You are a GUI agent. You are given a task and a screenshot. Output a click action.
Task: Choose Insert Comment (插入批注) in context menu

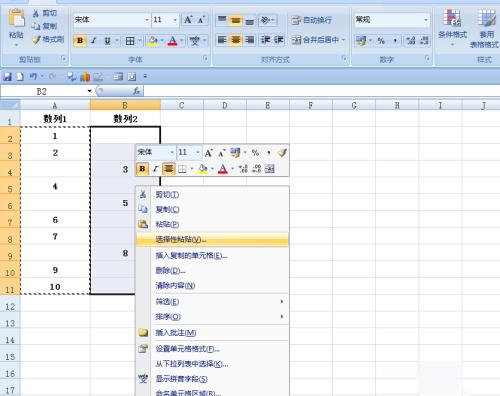point(212,333)
